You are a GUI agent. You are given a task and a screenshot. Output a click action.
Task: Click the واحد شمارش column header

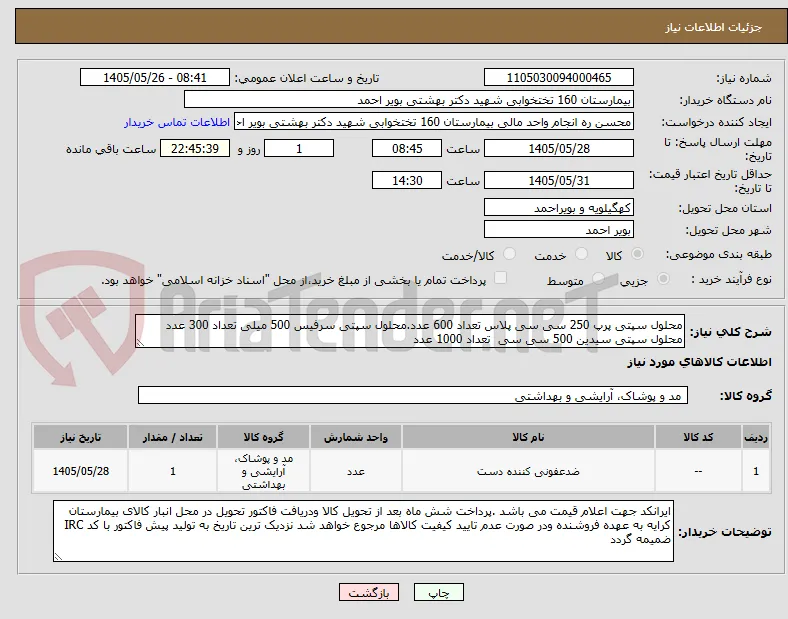356,437
